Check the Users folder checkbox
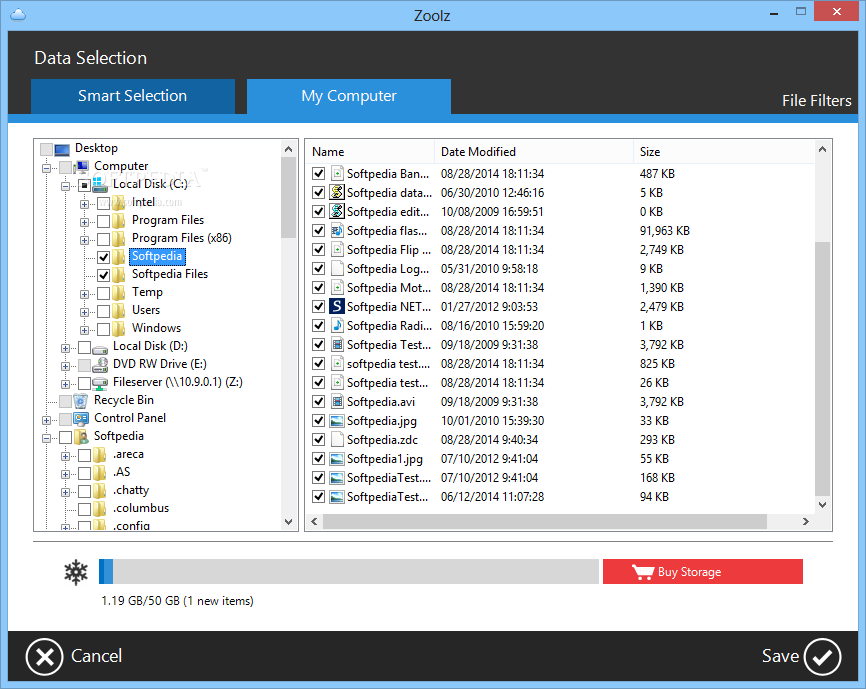The height and width of the screenshot is (689, 866). click(103, 311)
